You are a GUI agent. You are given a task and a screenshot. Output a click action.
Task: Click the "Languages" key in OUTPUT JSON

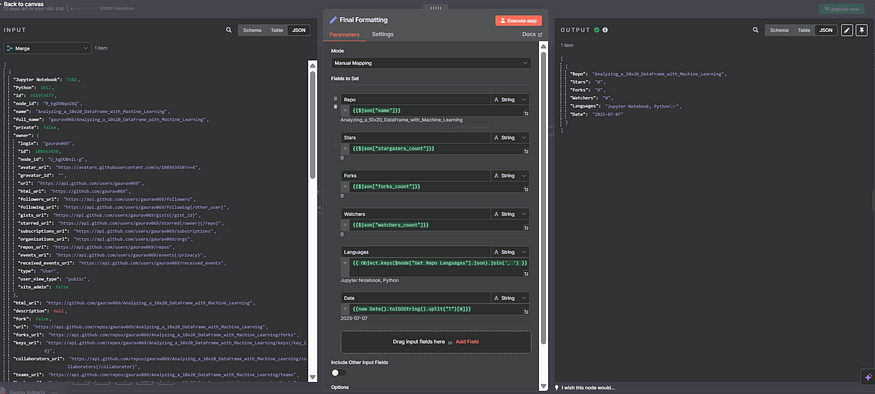[585, 106]
